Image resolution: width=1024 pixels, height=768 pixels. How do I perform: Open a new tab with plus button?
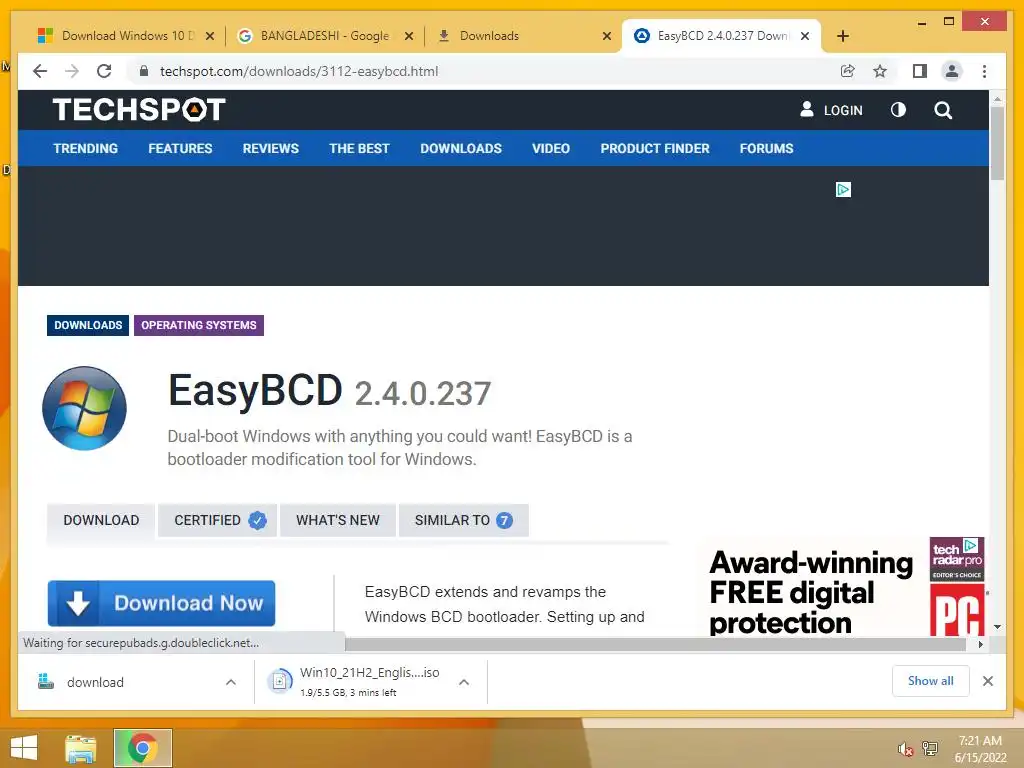pos(843,36)
